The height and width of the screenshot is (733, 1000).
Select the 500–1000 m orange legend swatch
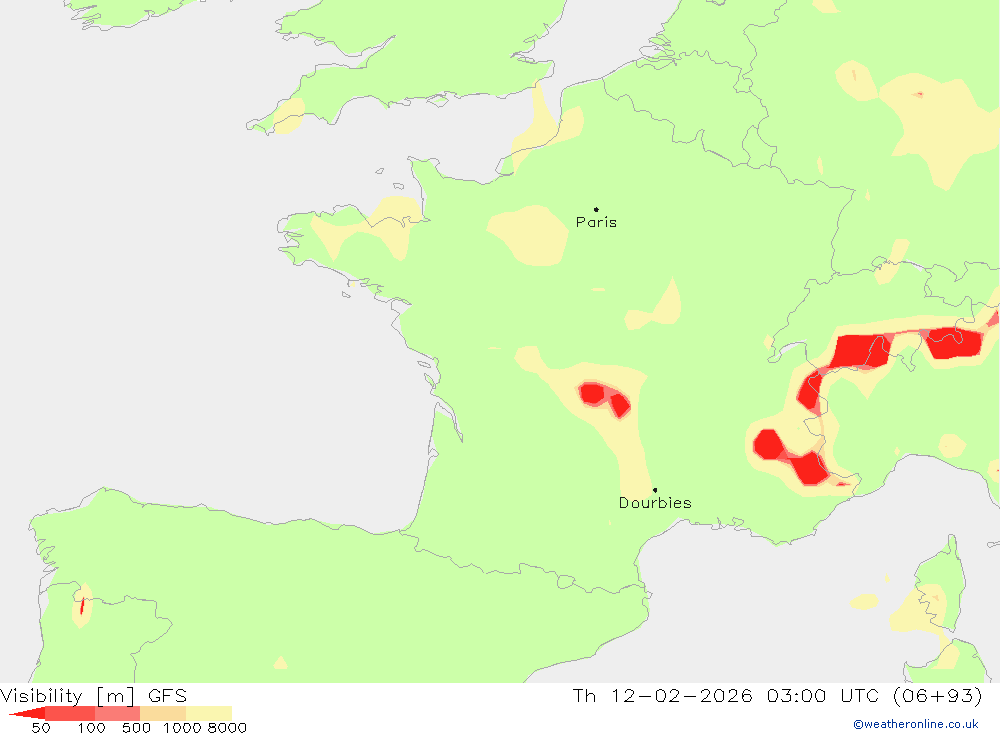163,713
